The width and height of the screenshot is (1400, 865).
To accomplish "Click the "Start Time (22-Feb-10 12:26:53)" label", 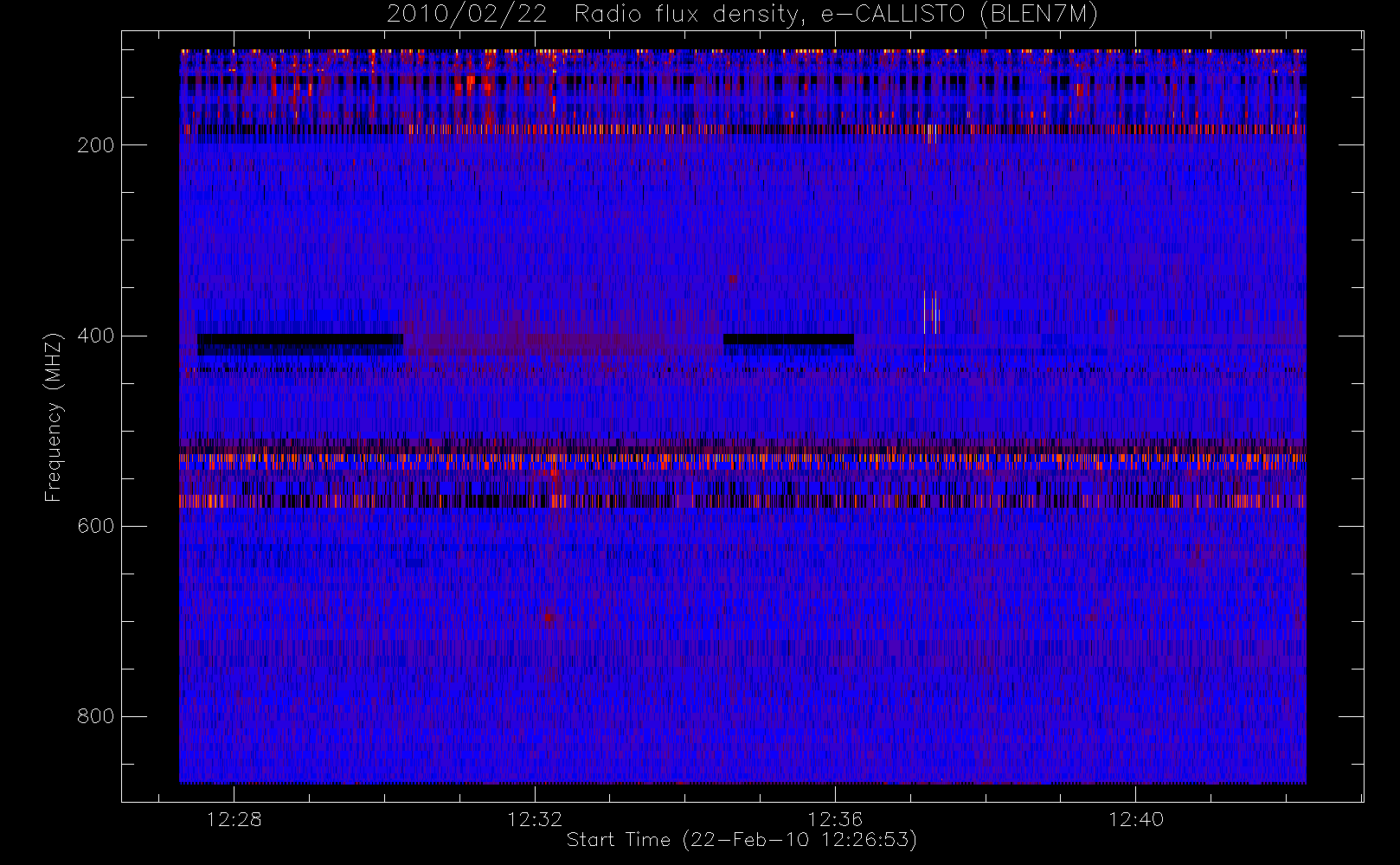I will 742,840.
